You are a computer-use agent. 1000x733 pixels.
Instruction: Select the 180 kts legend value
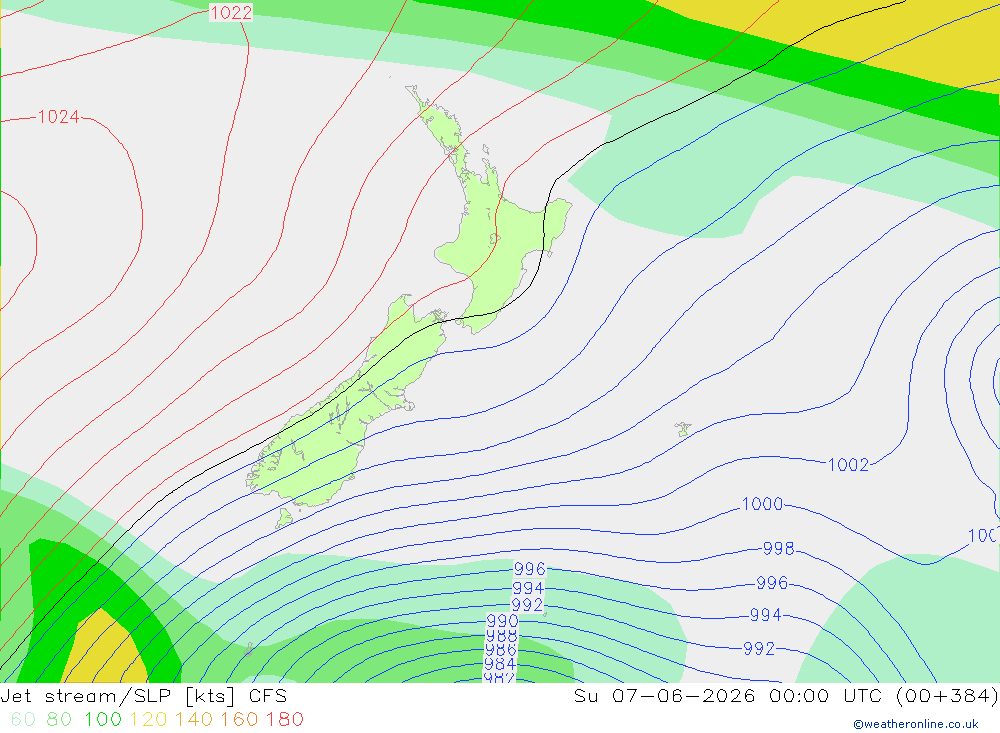(284, 720)
